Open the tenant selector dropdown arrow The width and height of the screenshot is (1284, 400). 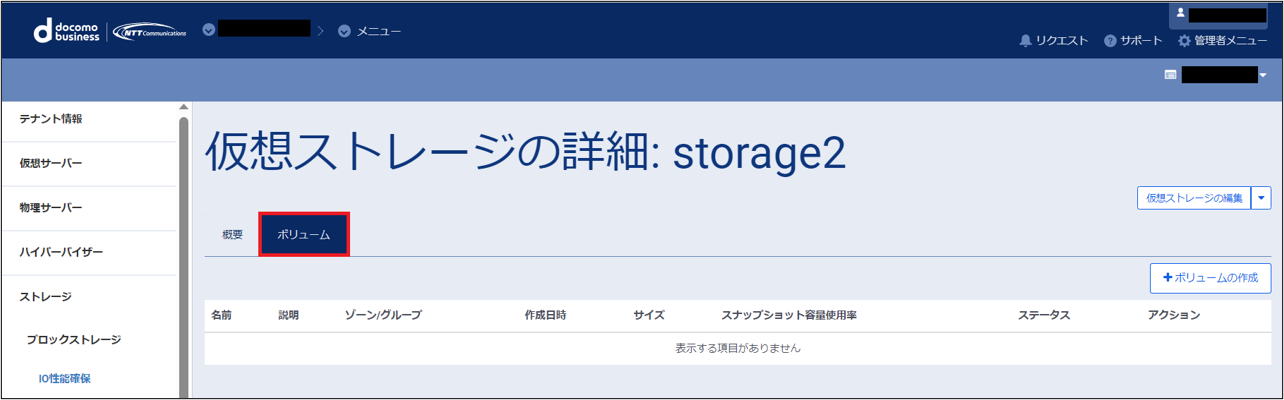coord(1262,75)
